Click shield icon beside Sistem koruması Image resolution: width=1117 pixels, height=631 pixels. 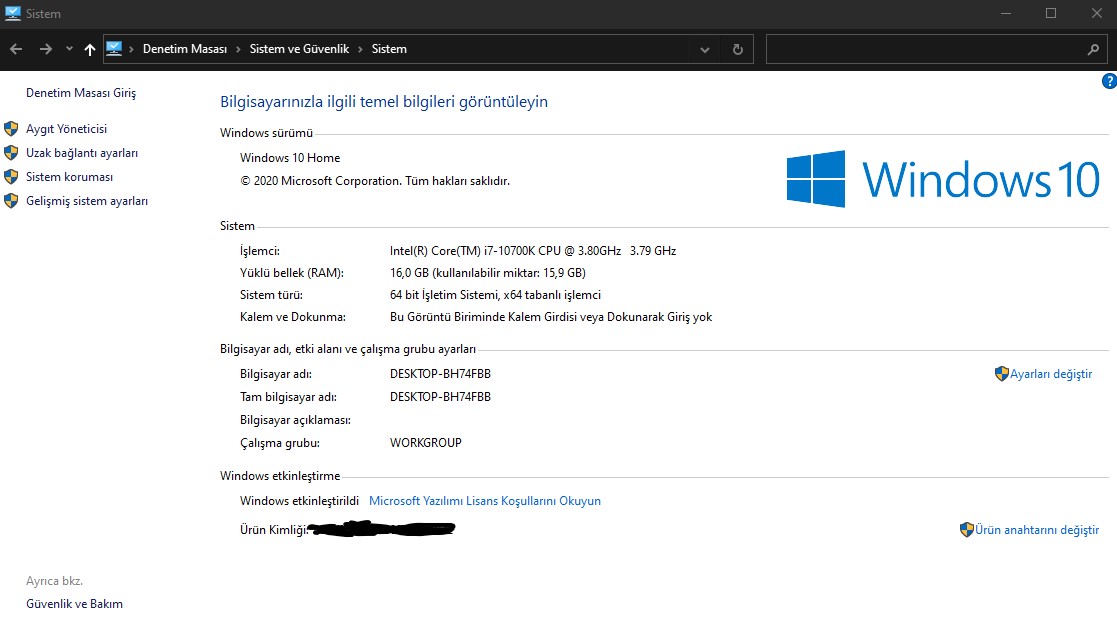pos(11,177)
